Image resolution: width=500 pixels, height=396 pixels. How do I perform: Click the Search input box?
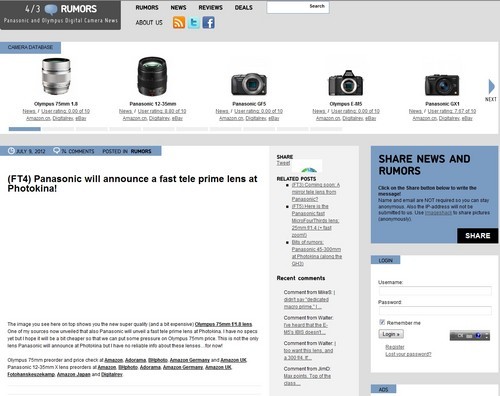(298, 7)
